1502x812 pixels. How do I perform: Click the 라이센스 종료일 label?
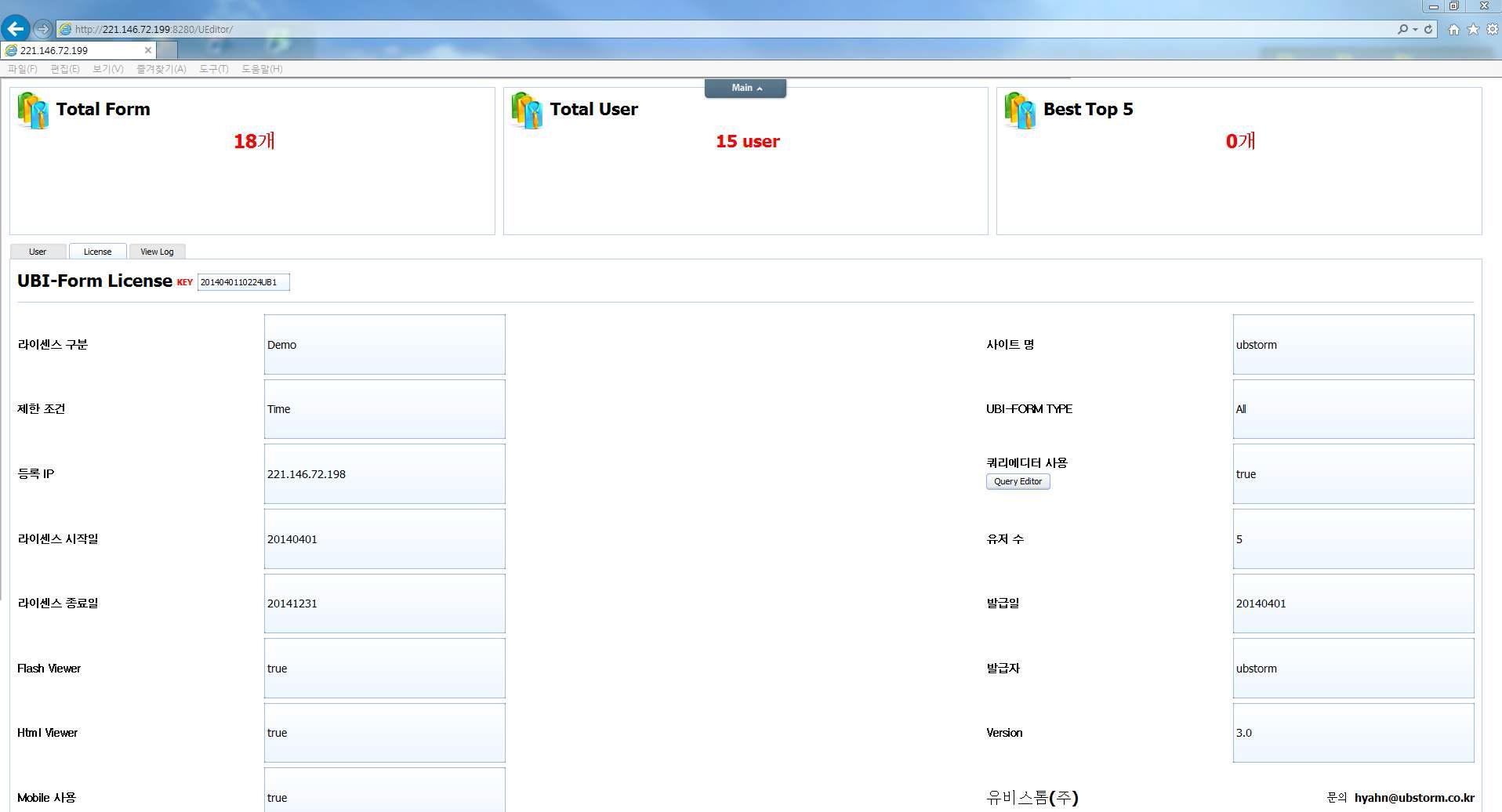58,604
